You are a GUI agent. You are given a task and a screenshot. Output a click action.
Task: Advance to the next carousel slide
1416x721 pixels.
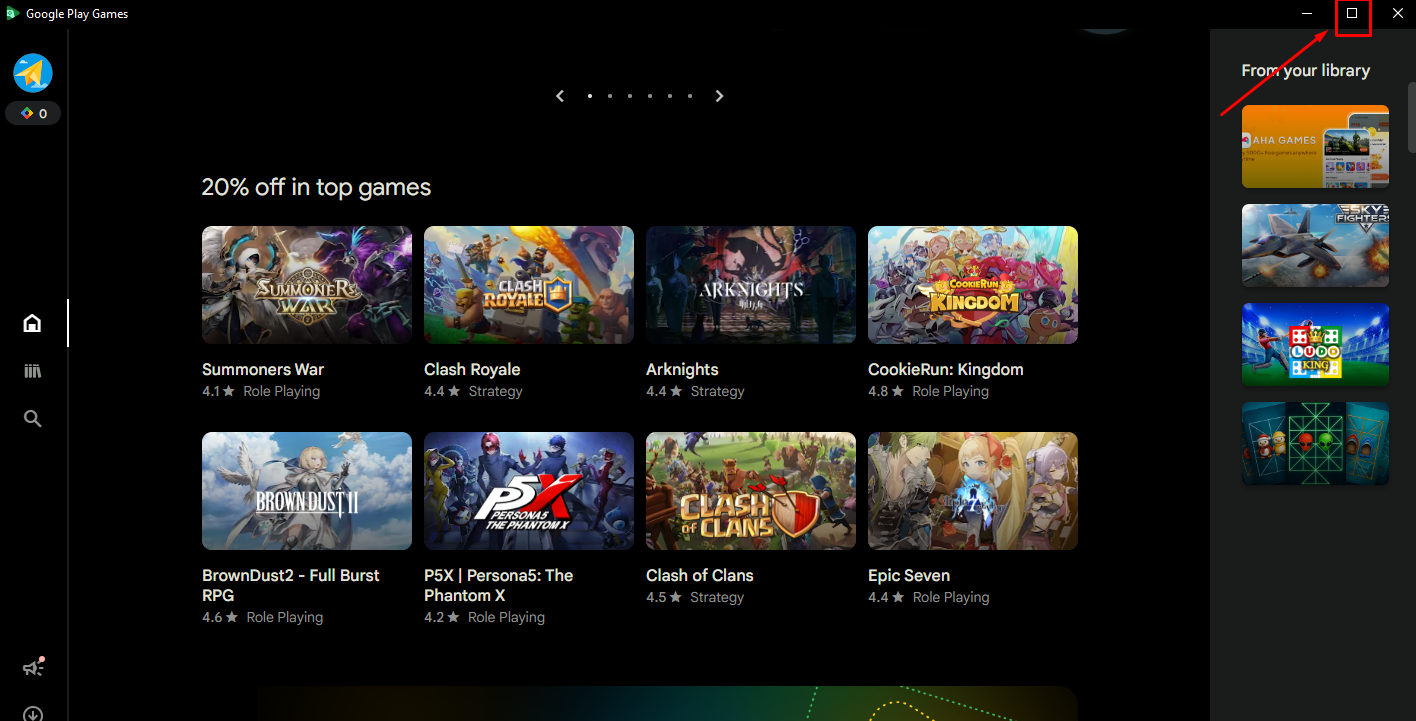719,96
